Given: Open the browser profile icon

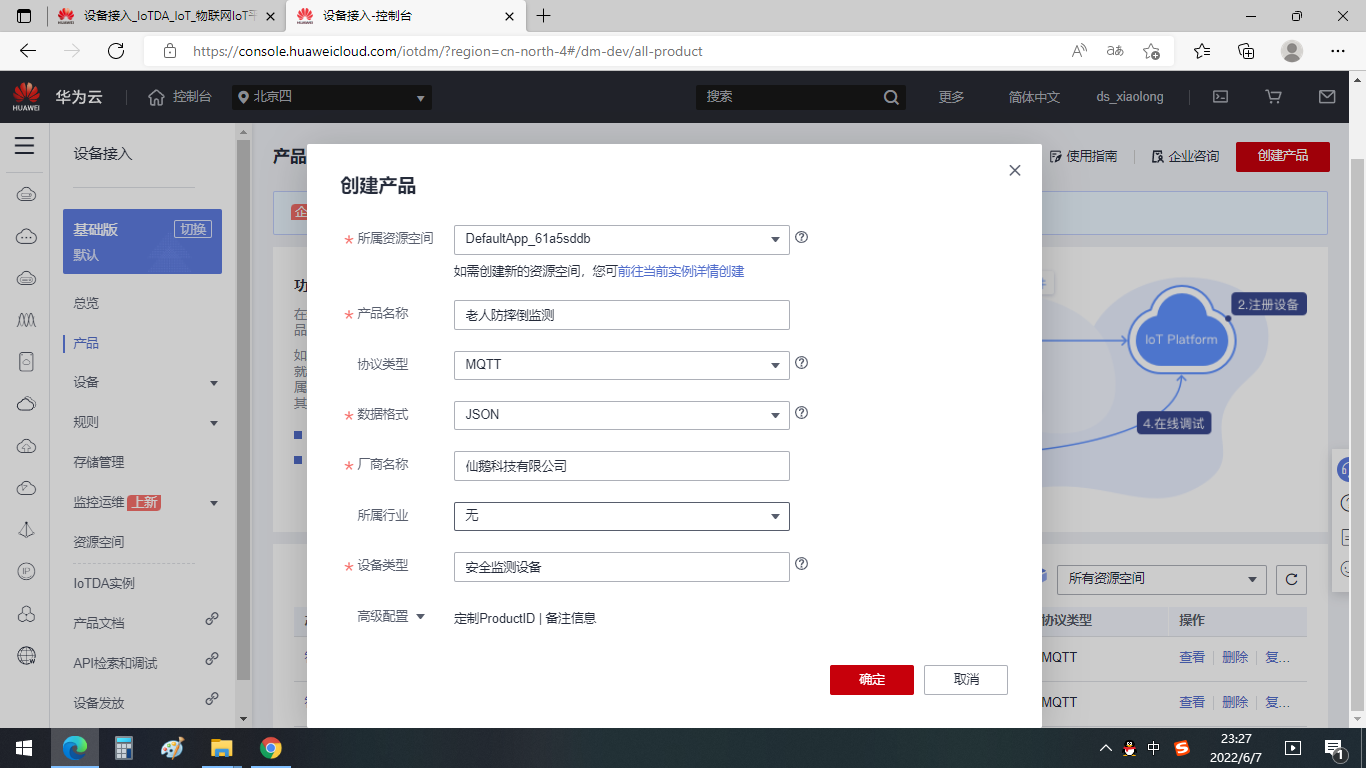Looking at the screenshot, I should [x=1292, y=51].
